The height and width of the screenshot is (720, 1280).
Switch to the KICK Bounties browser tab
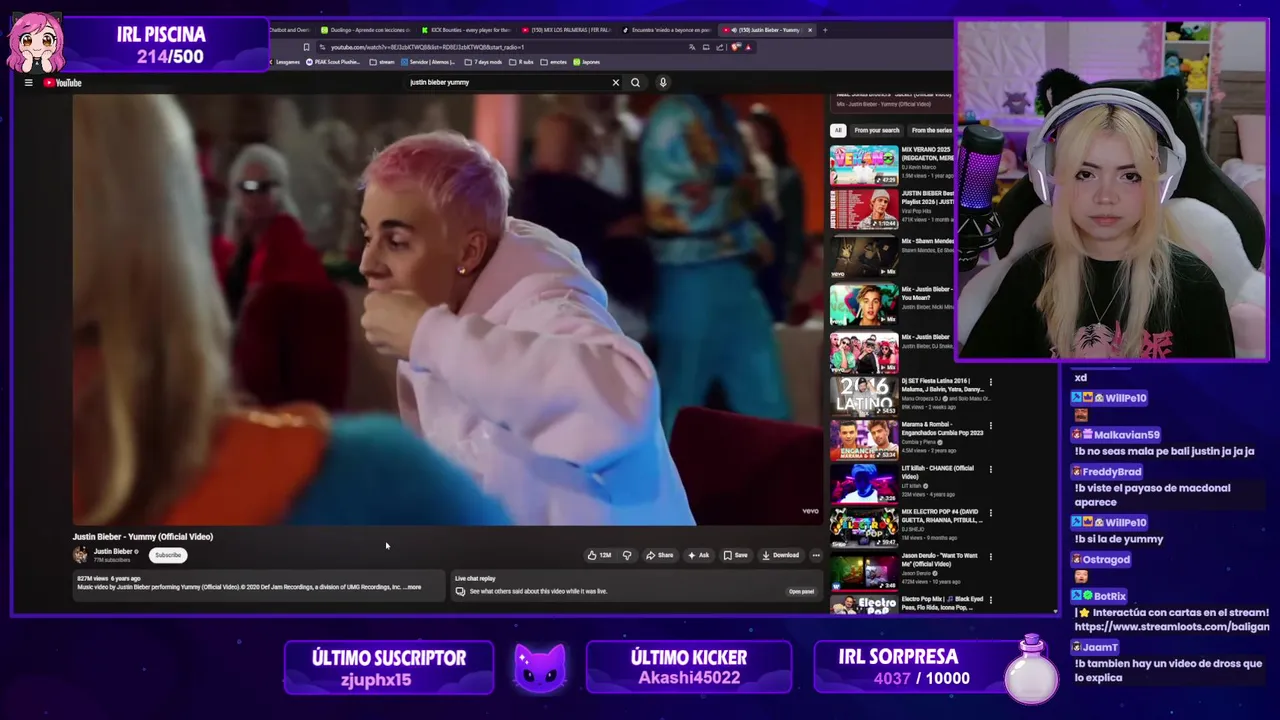coord(465,30)
